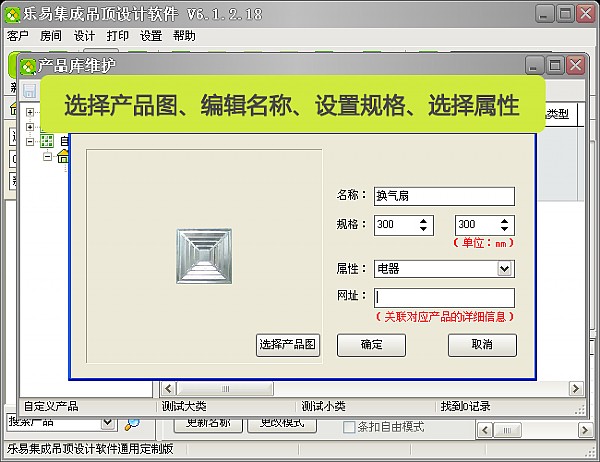The image size is (600, 462).
Task: Click the 取消 button
Action: [483, 345]
